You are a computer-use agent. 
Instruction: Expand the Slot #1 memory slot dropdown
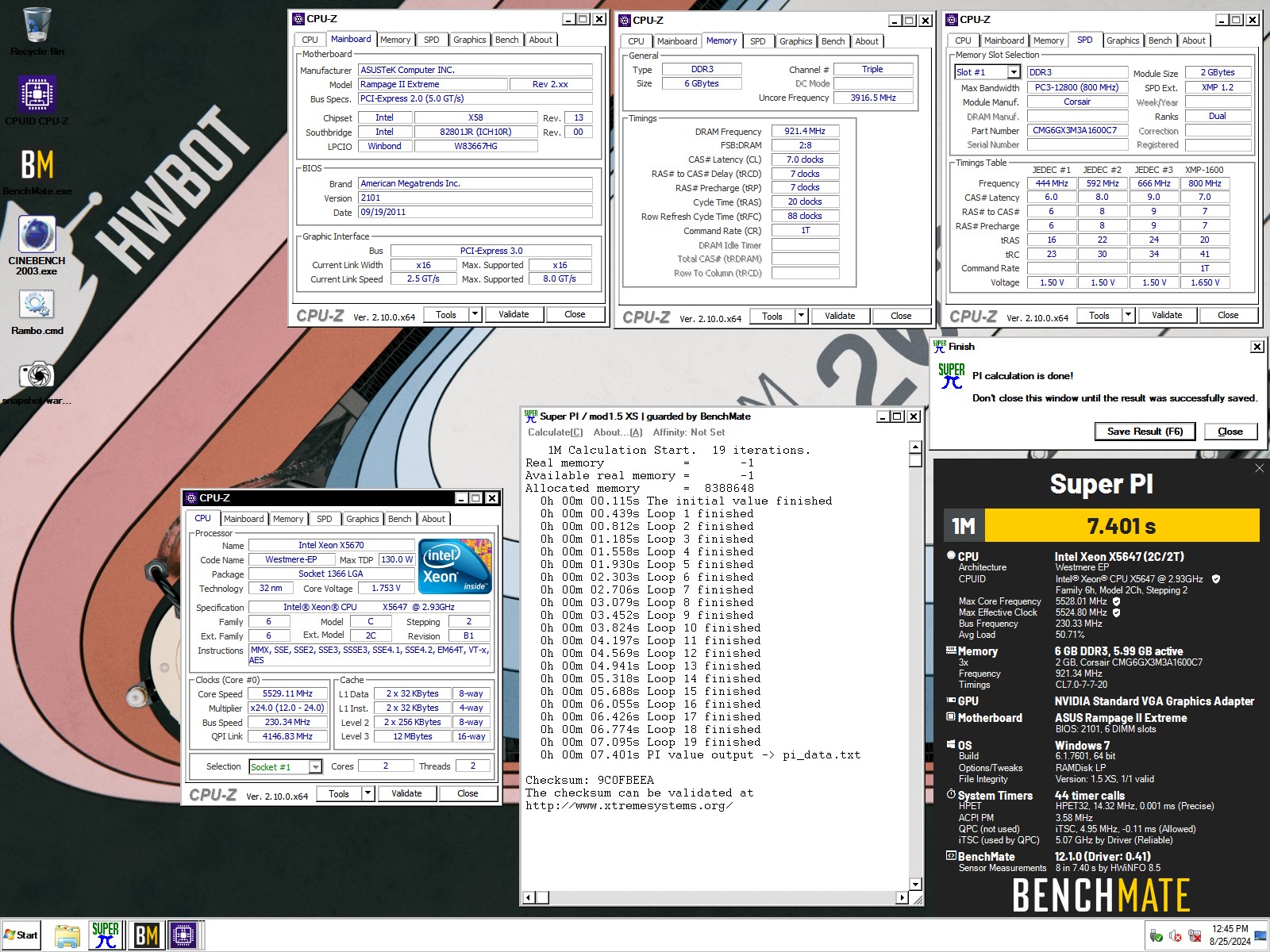pyautogui.click(x=1014, y=72)
